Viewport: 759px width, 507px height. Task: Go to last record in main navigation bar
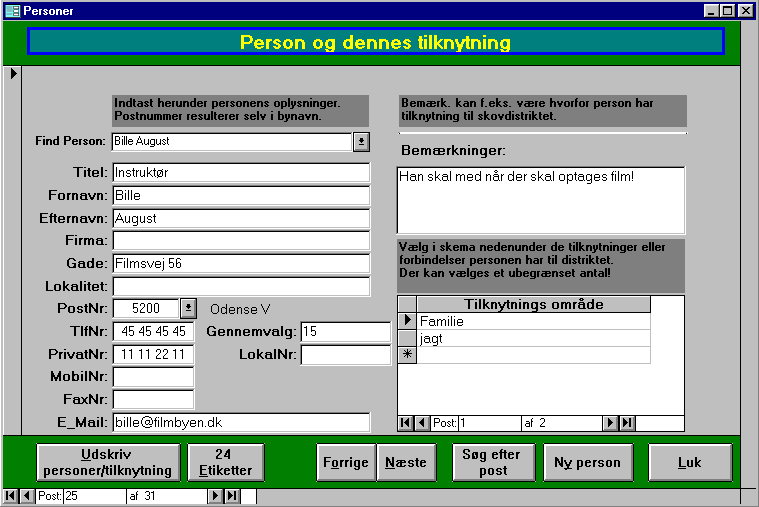[x=232, y=496]
